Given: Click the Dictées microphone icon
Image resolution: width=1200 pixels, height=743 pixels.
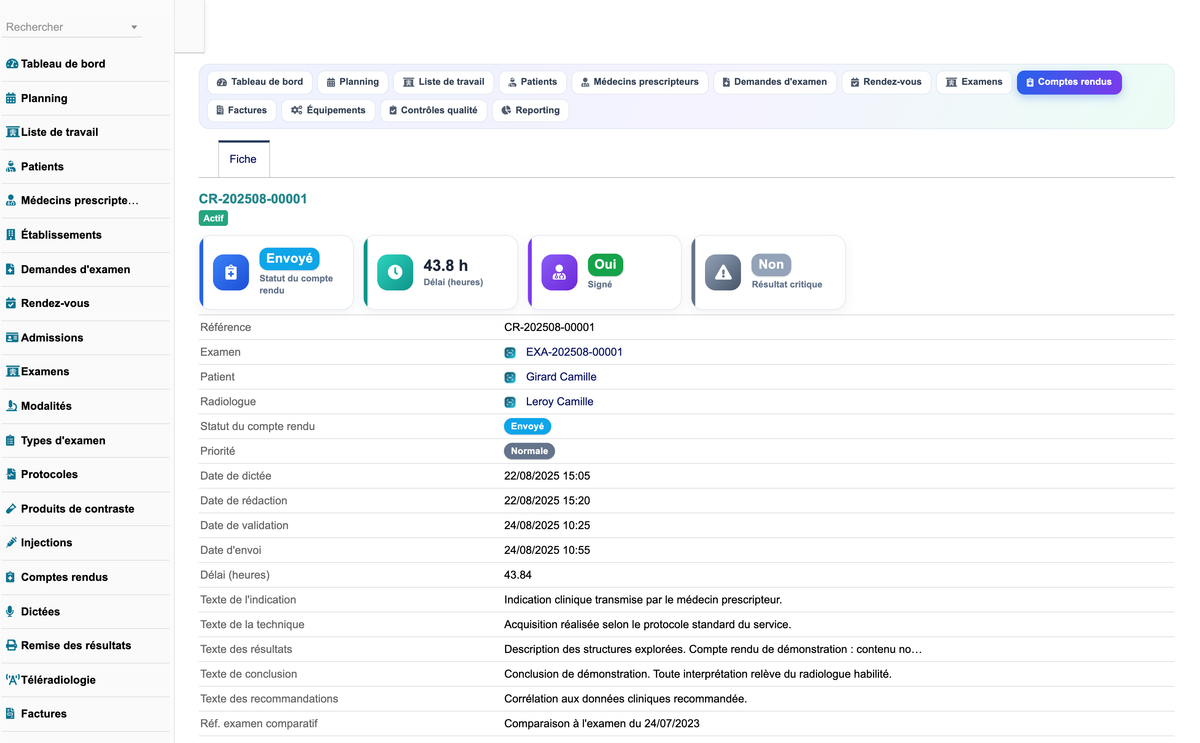Looking at the screenshot, I should coord(11,611).
